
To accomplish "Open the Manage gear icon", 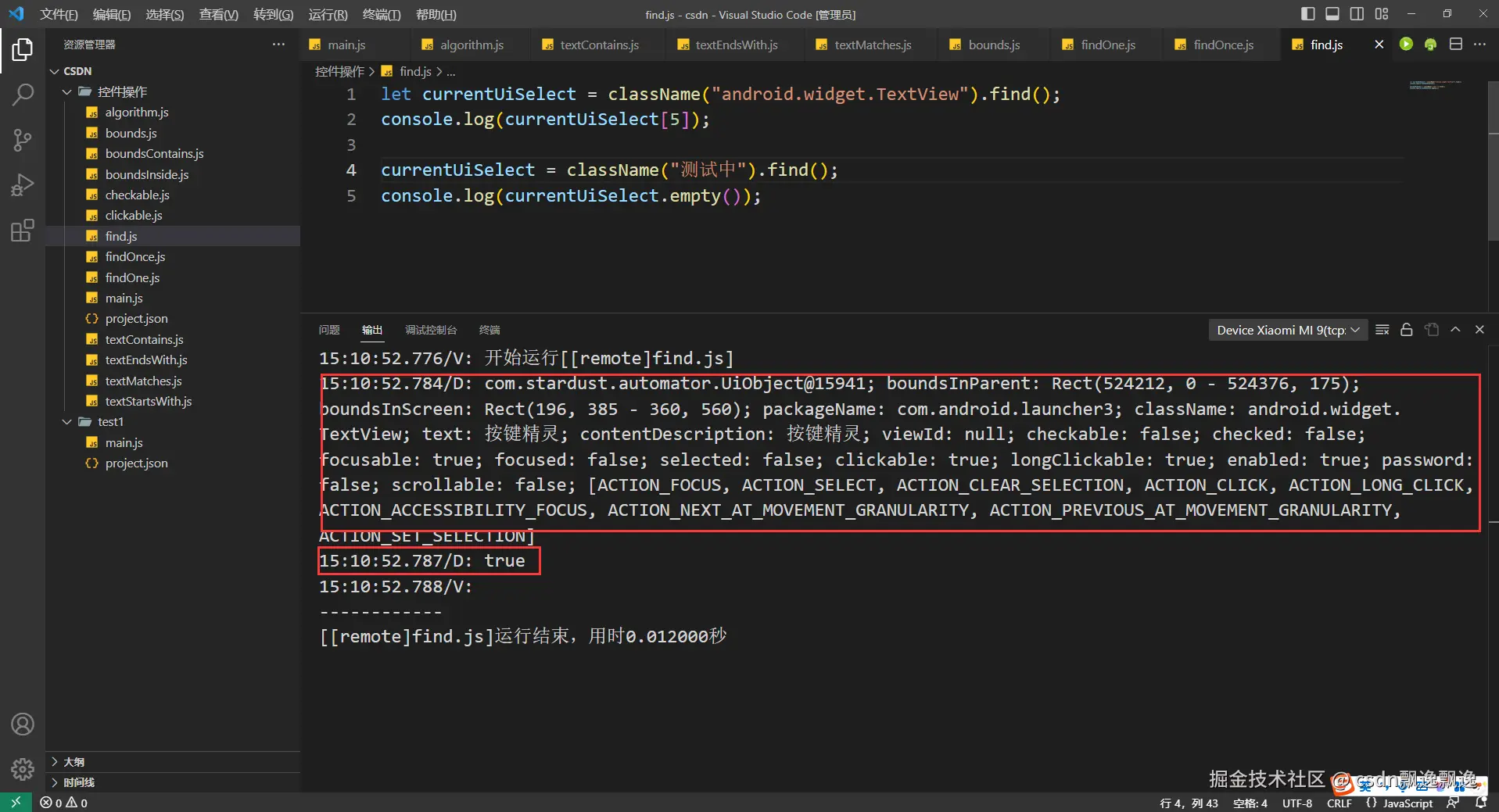I will 23,769.
